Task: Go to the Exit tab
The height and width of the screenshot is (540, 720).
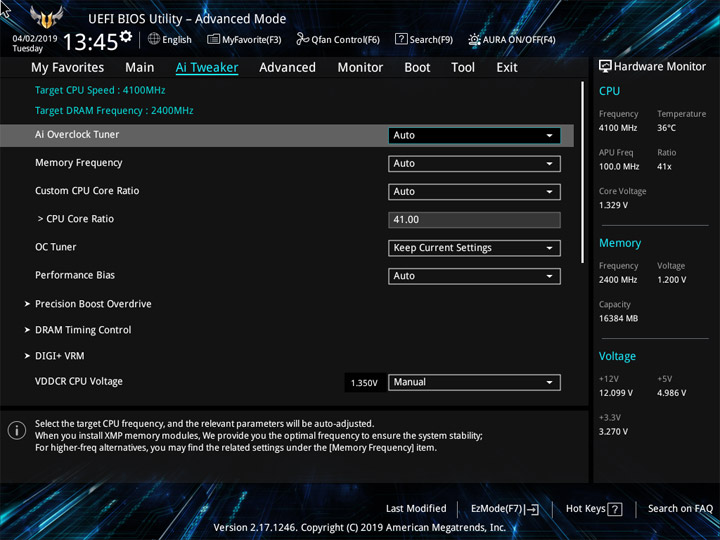Action: tap(507, 68)
